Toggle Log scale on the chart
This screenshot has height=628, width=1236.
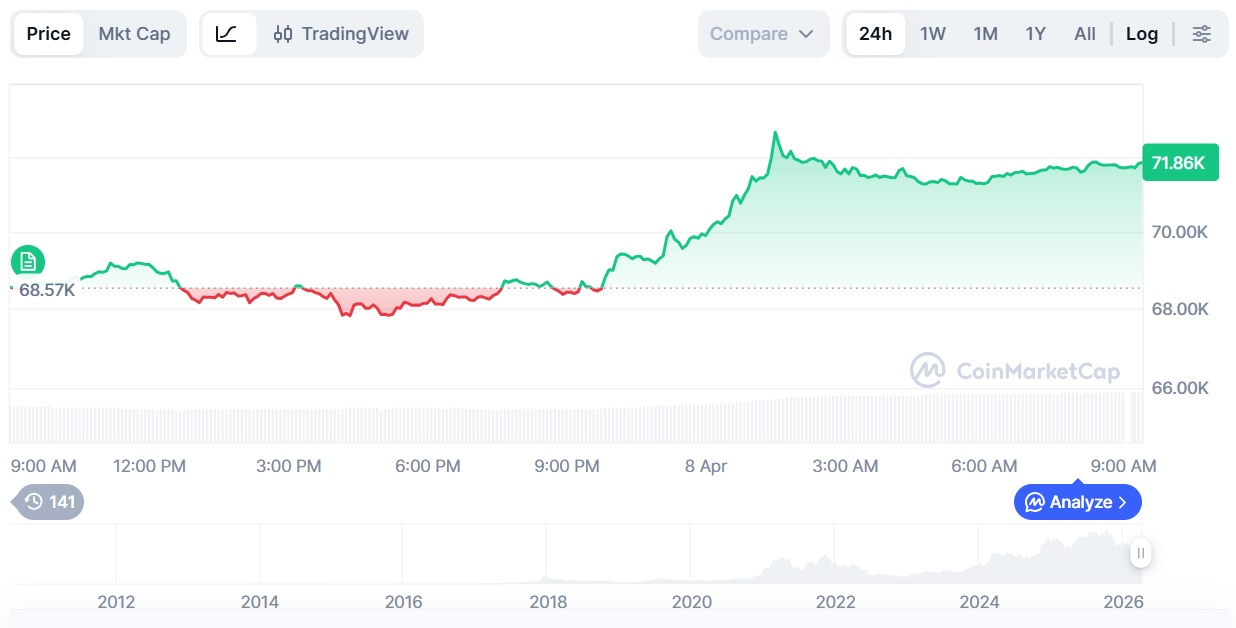[1141, 34]
